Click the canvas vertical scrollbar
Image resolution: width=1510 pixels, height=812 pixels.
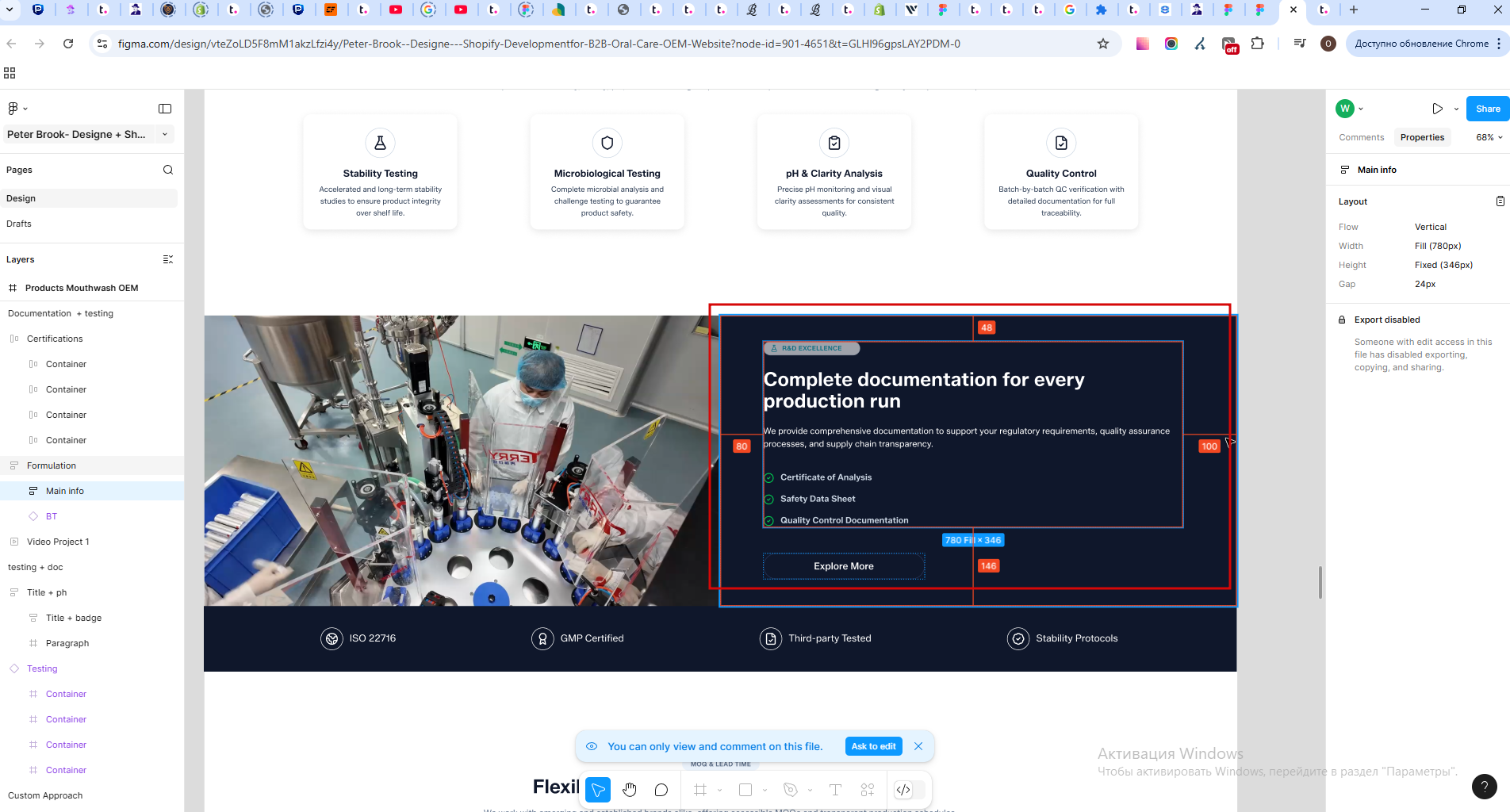(x=1320, y=583)
